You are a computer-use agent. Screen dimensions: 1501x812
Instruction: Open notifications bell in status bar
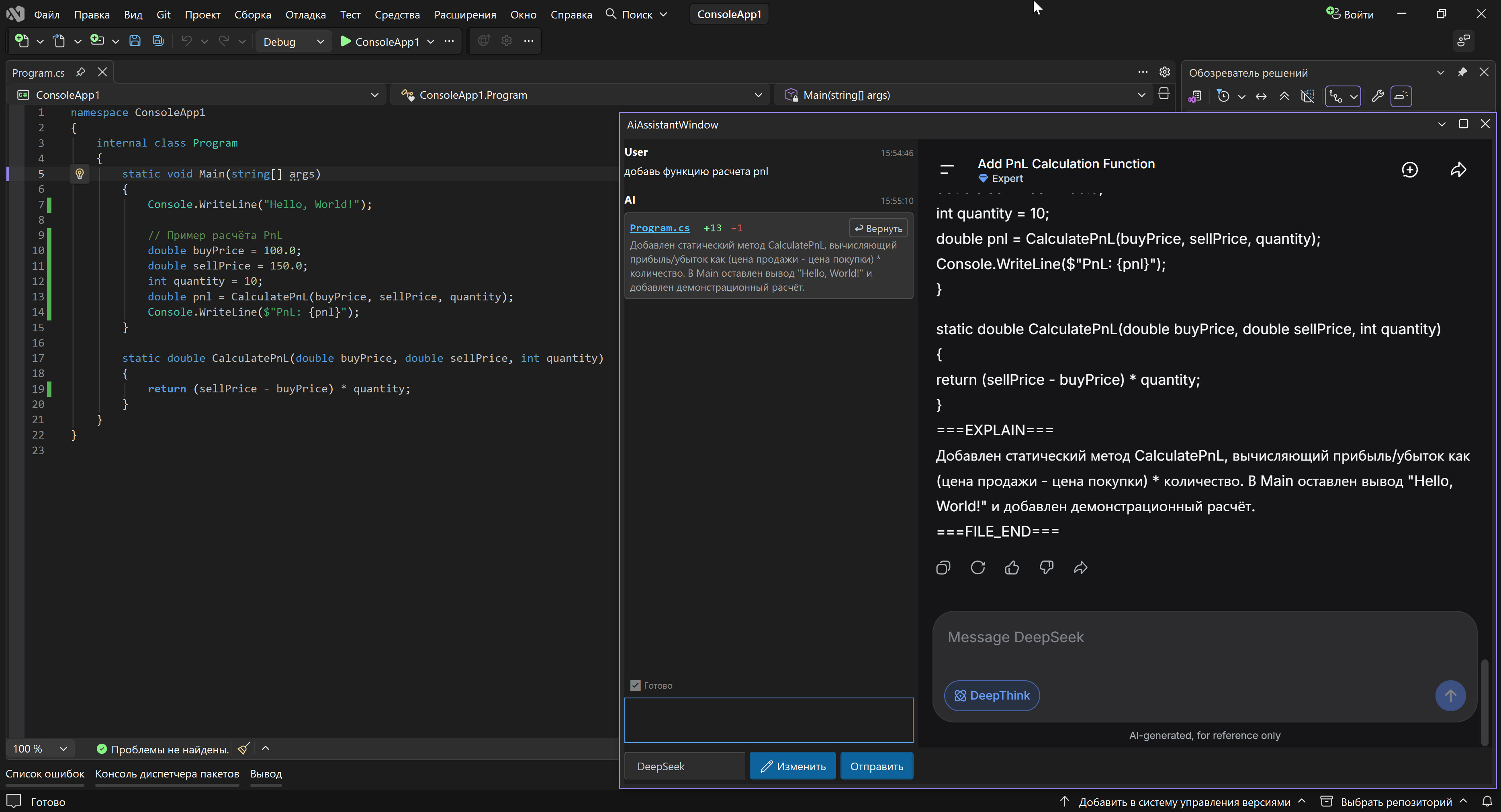click(1487, 802)
